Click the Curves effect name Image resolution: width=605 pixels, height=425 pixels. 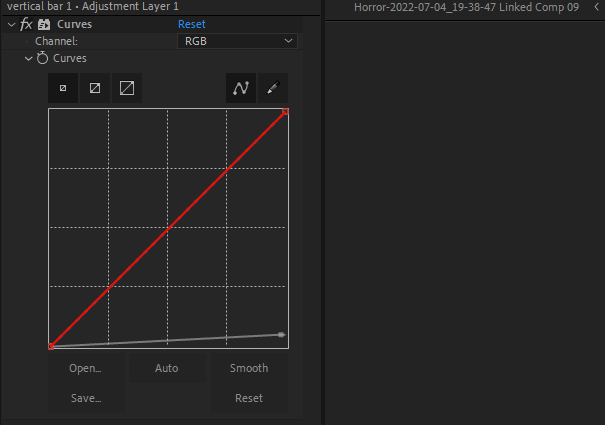click(x=74, y=24)
